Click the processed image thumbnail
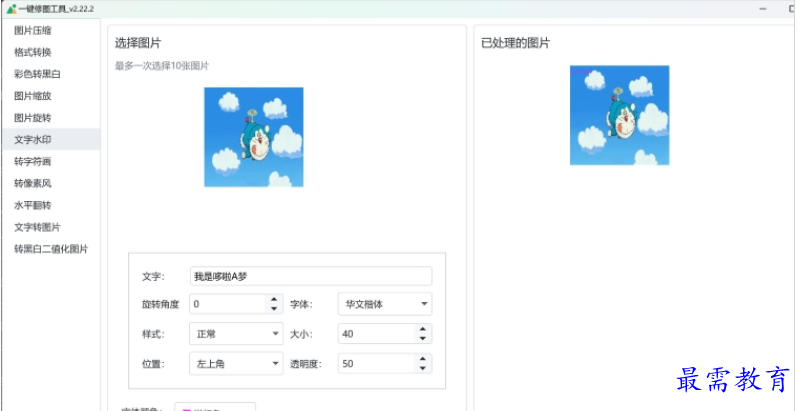Viewport: 798px width, 411px height. pos(619,115)
